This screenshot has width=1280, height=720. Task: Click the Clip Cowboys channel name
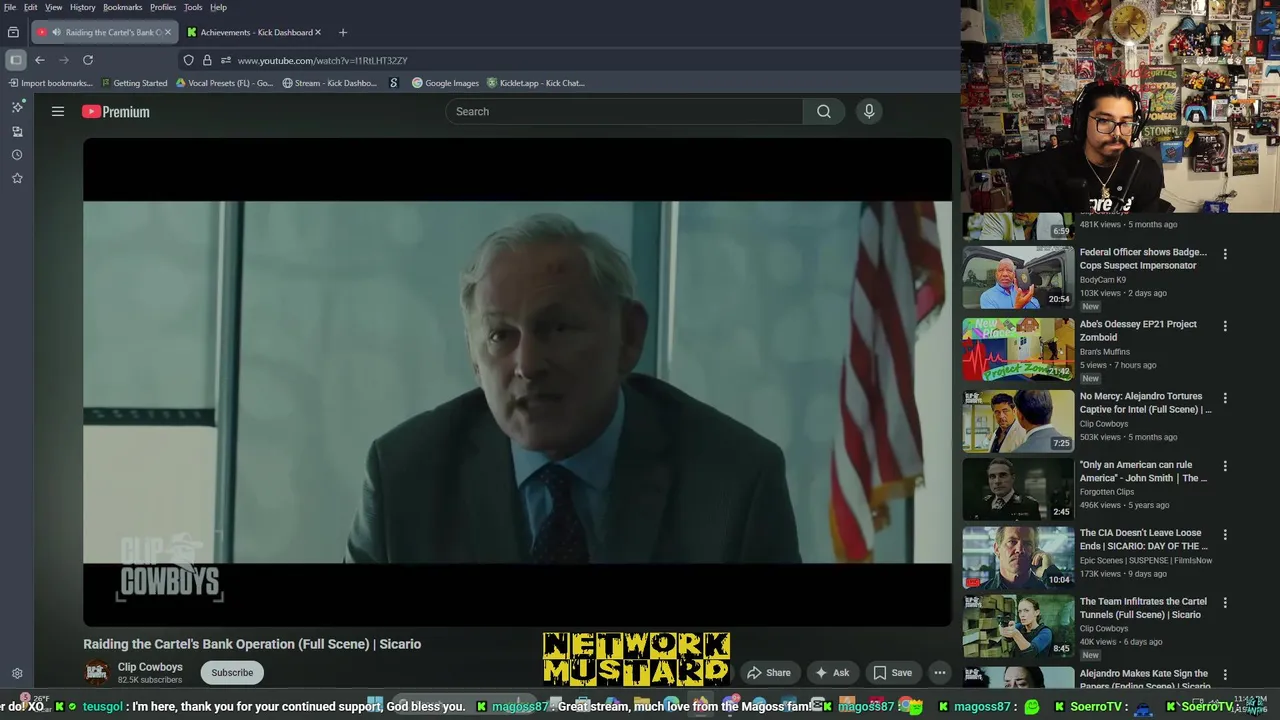tap(150, 667)
